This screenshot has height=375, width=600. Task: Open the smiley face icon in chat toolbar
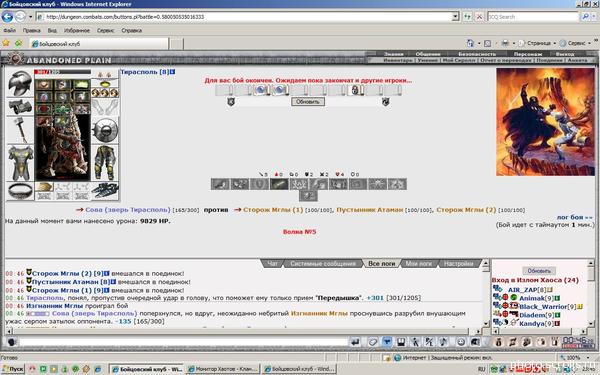tap(461, 342)
